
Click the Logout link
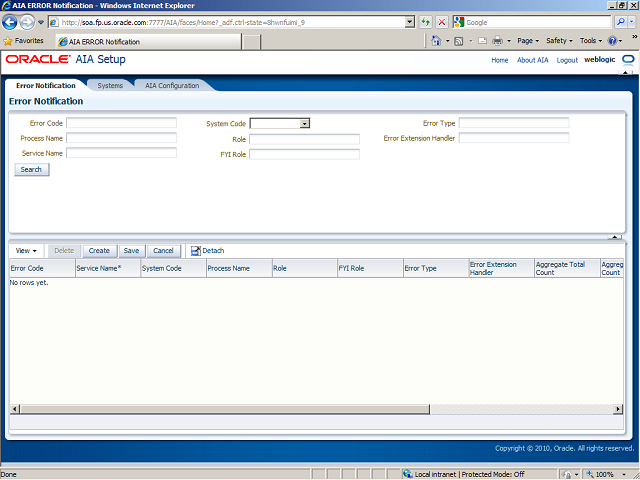pos(567,60)
